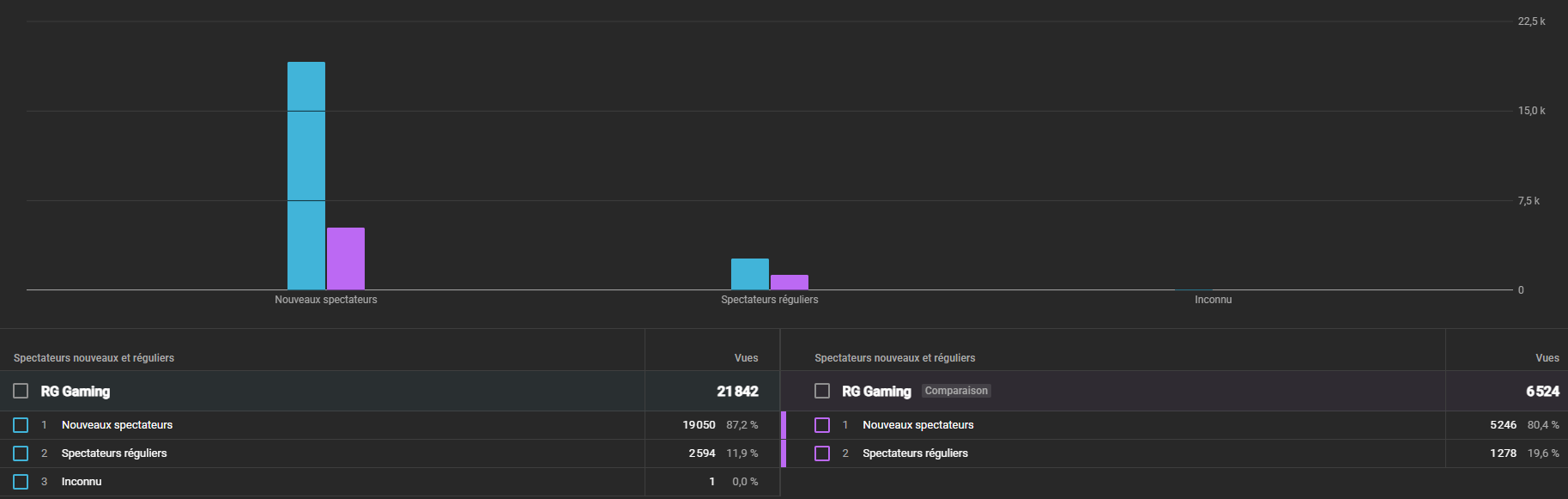This screenshot has width=1568, height=499.
Task: Select Spectateurs réguliers row text in left table
Action: 114,453
